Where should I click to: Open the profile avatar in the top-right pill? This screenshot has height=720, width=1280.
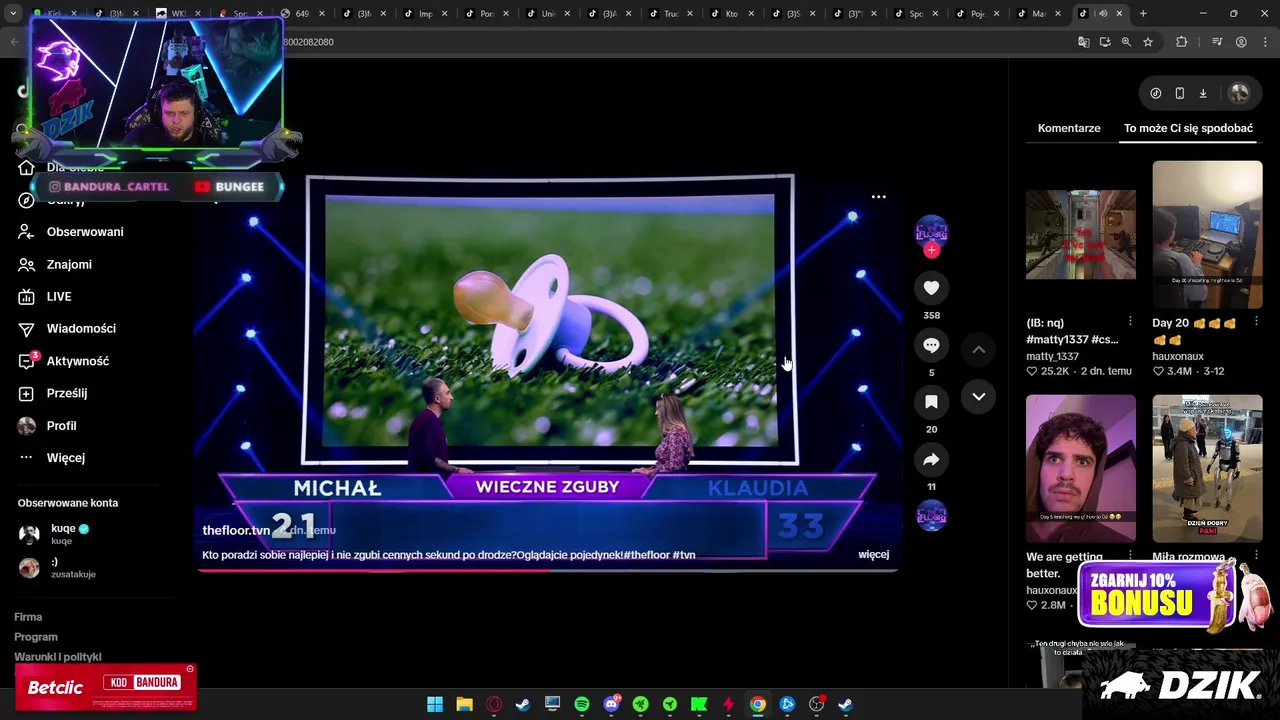click(1239, 93)
